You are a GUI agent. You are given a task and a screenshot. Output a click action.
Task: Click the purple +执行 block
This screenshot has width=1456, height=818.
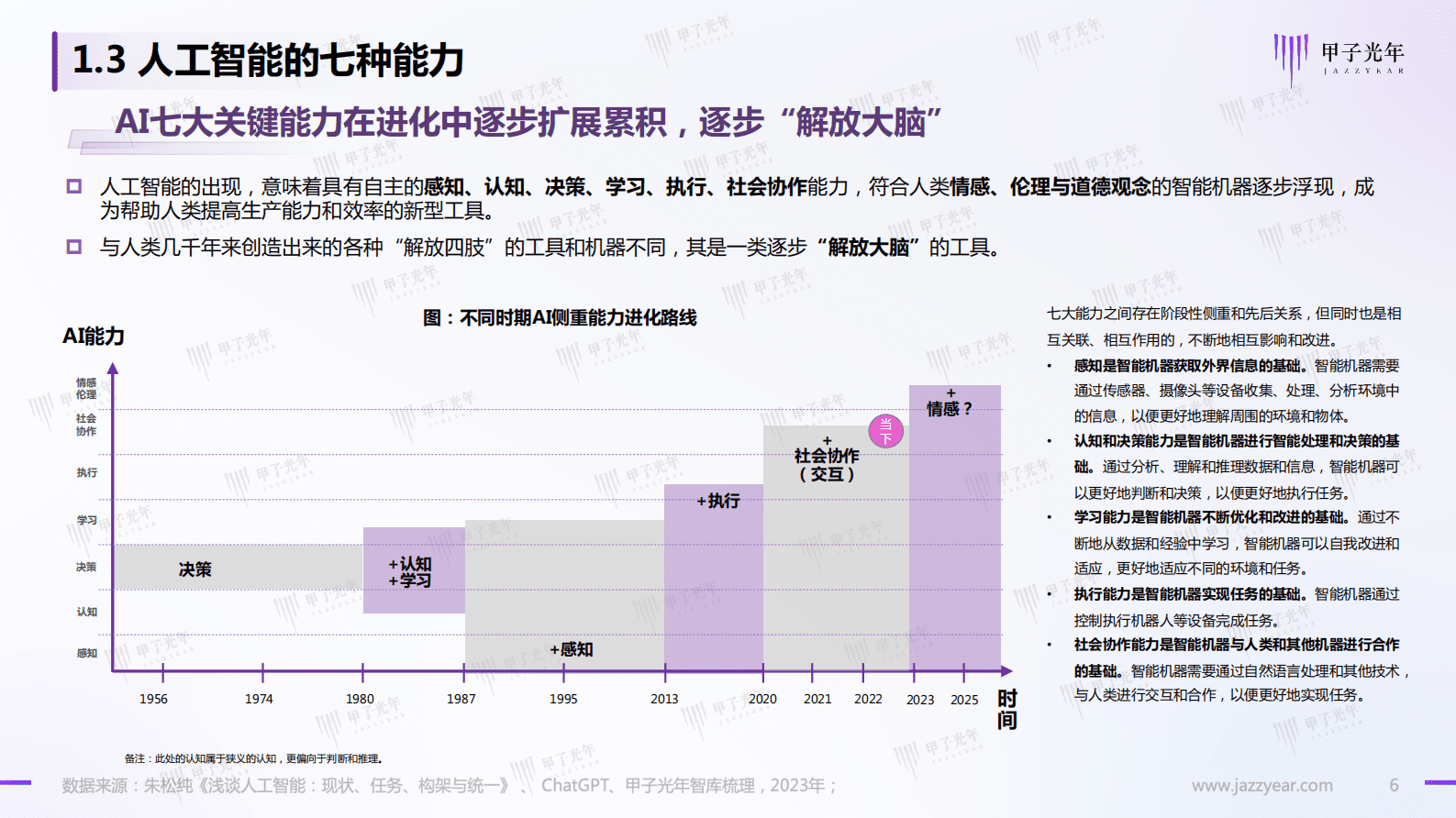(714, 577)
